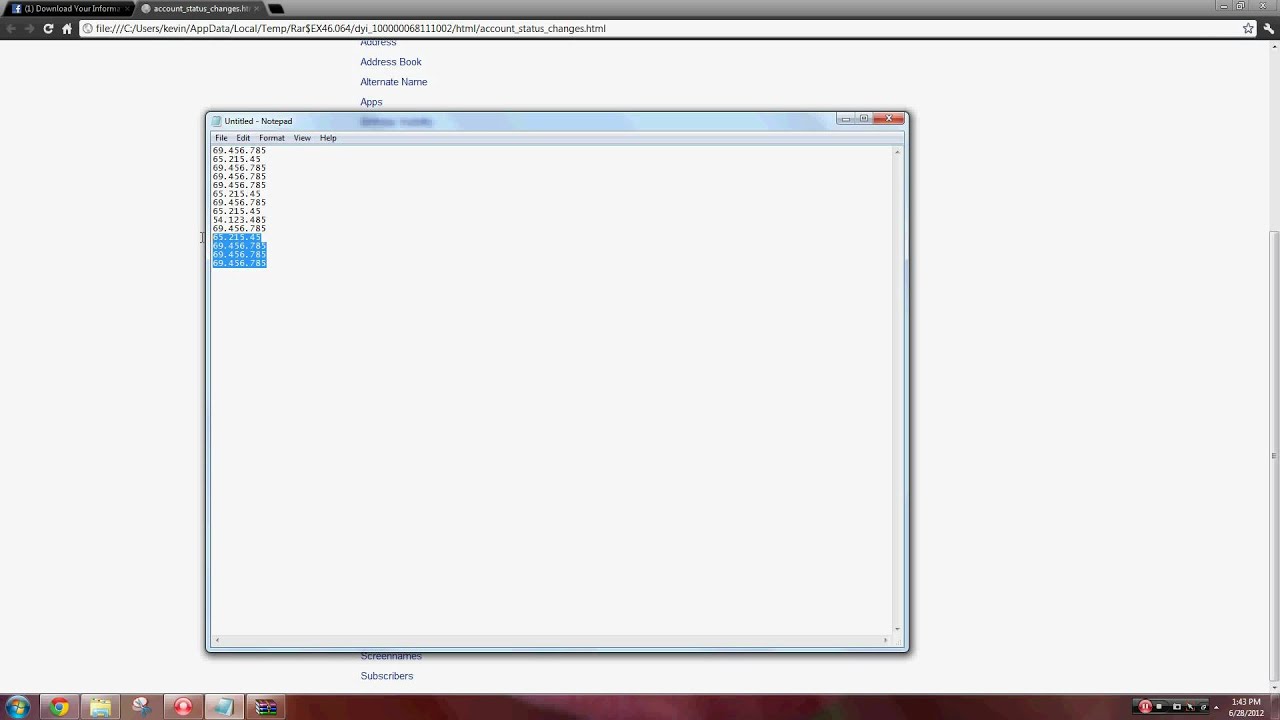
Task: Open Windows Explorer from the taskbar
Action: [100, 707]
